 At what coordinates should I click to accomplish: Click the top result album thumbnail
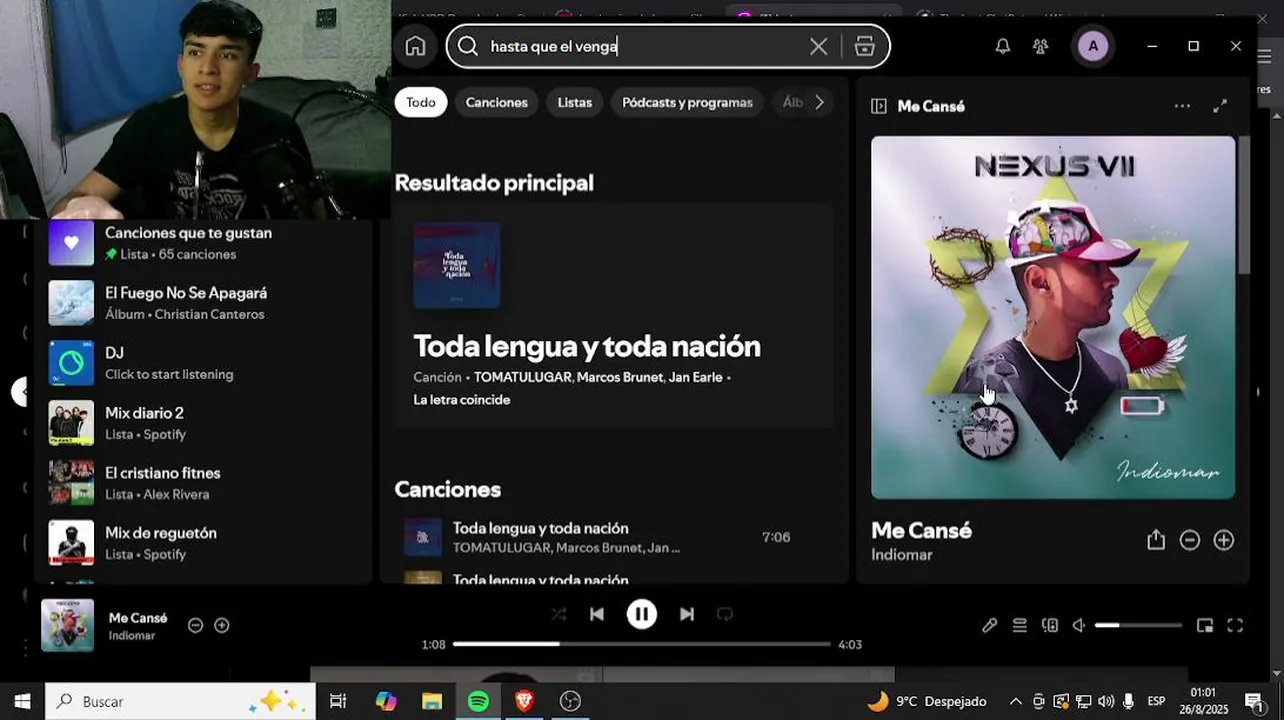[x=457, y=265]
